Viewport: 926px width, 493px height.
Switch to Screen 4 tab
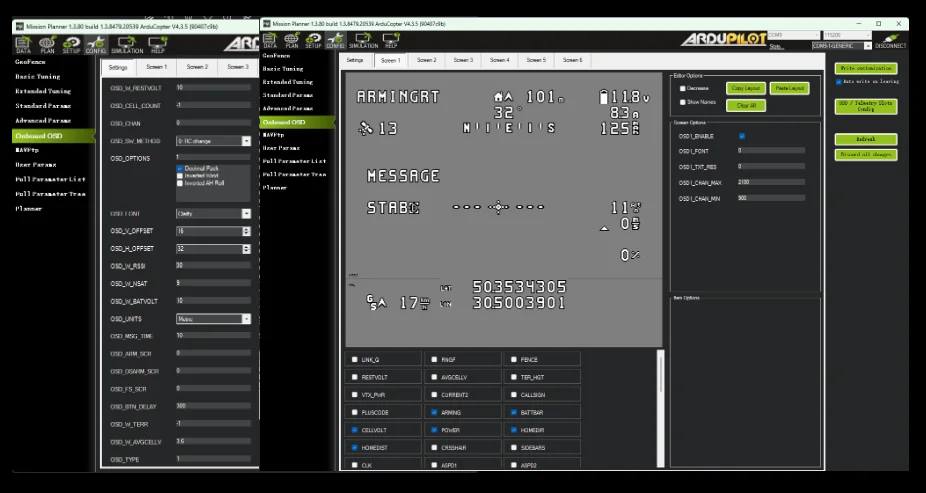coord(499,60)
